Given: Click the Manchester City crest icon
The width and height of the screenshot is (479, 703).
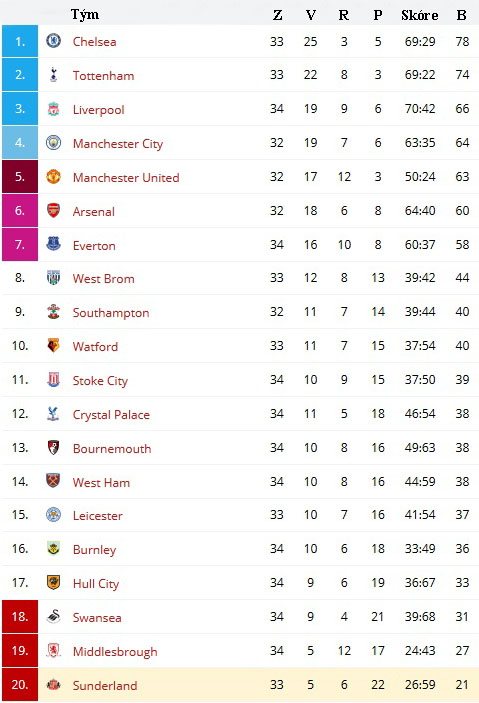Looking at the screenshot, I should [53, 143].
